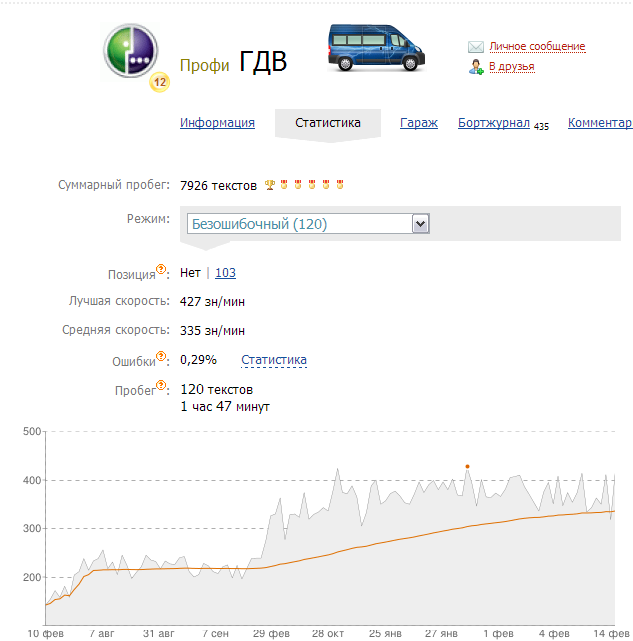Open the Безошибочный (120) mode dropdown
The height and width of the screenshot is (641, 633).
point(308,224)
